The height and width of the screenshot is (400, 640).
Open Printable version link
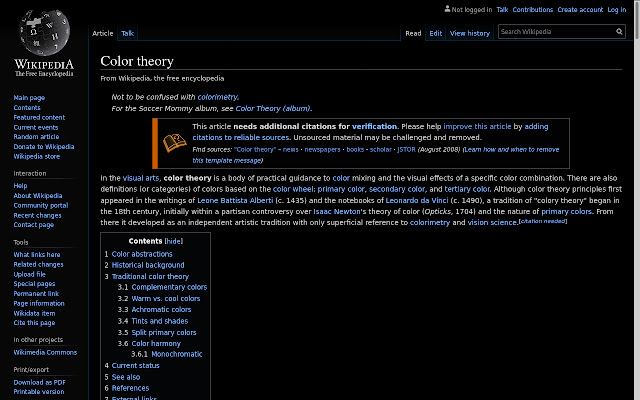(39, 392)
